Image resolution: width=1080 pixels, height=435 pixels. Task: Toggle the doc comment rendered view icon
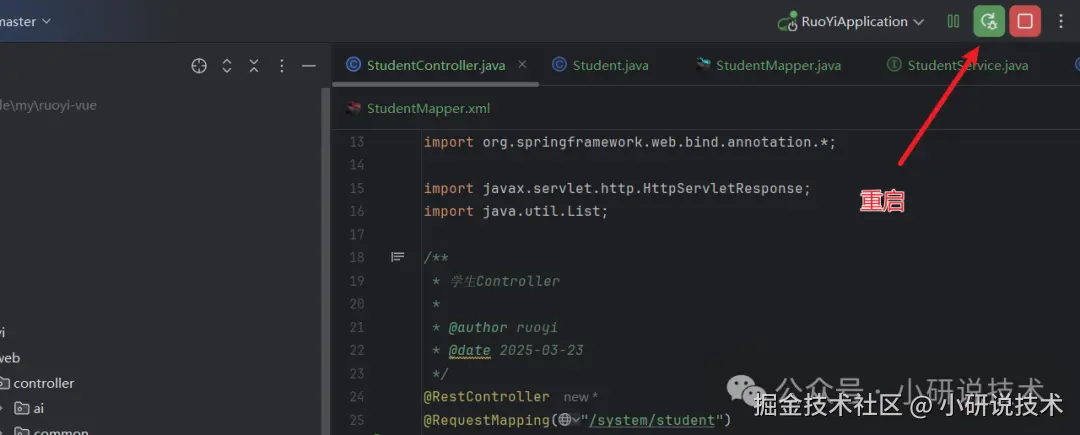pos(397,257)
